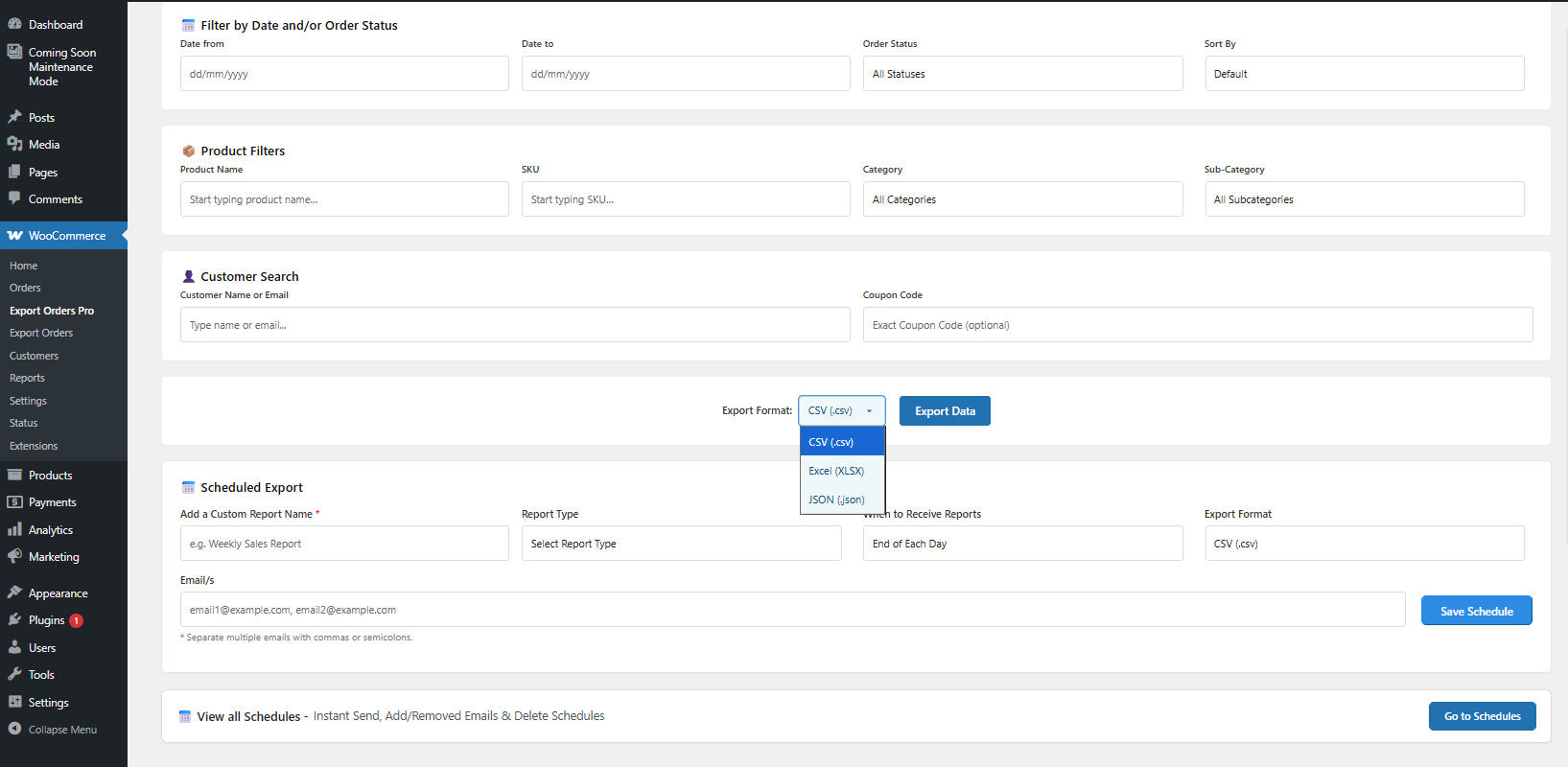This screenshot has width=1568, height=767.
Task: Open the Category dropdown
Action: coord(1022,199)
